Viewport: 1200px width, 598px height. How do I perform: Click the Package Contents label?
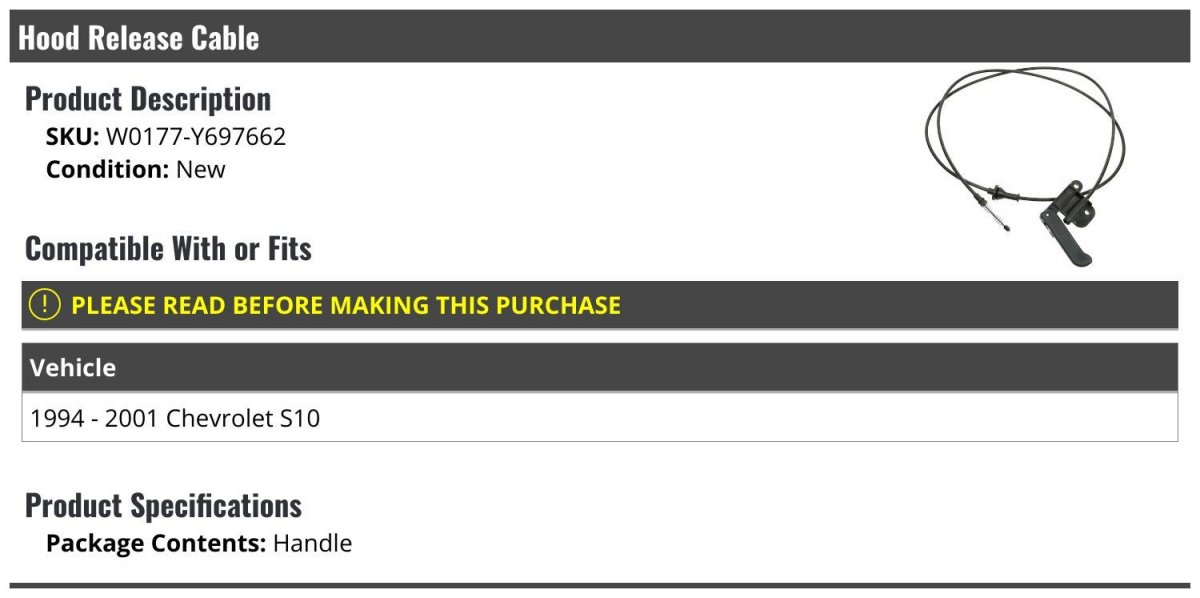(156, 544)
